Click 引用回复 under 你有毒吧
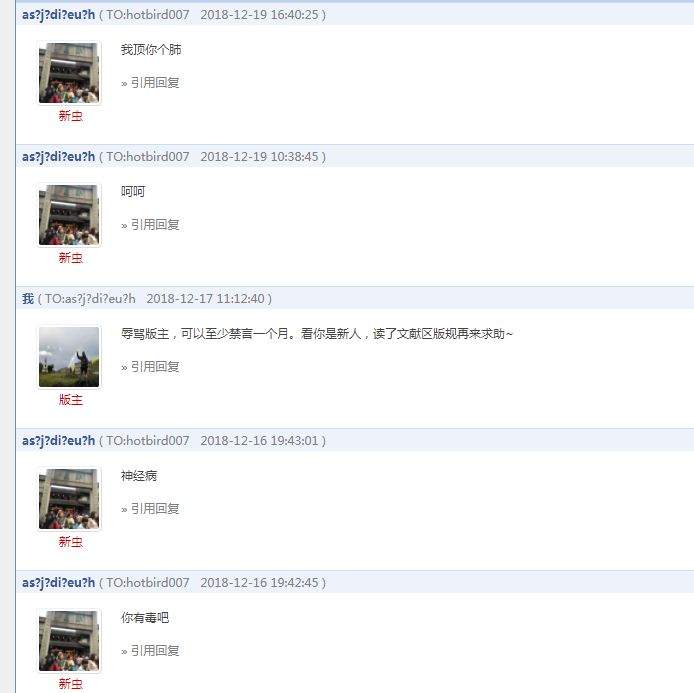The image size is (694, 693). pyautogui.click(x=154, y=651)
